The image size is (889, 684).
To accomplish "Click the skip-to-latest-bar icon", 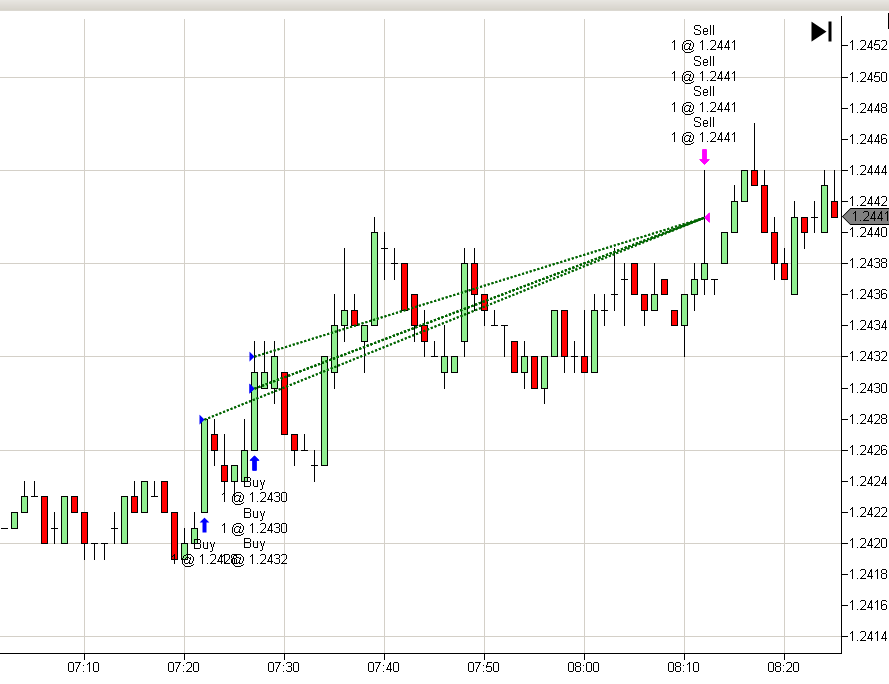I will click(x=821, y=32).
